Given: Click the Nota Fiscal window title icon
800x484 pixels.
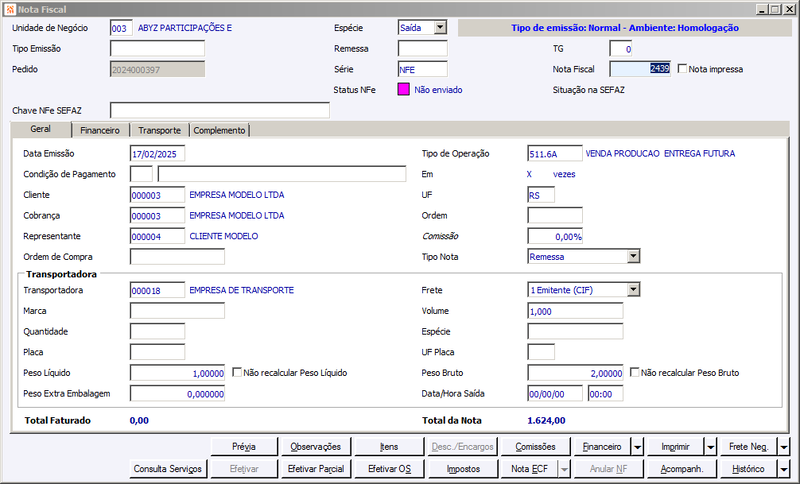Looking at the screenshot, I should 9,9.
